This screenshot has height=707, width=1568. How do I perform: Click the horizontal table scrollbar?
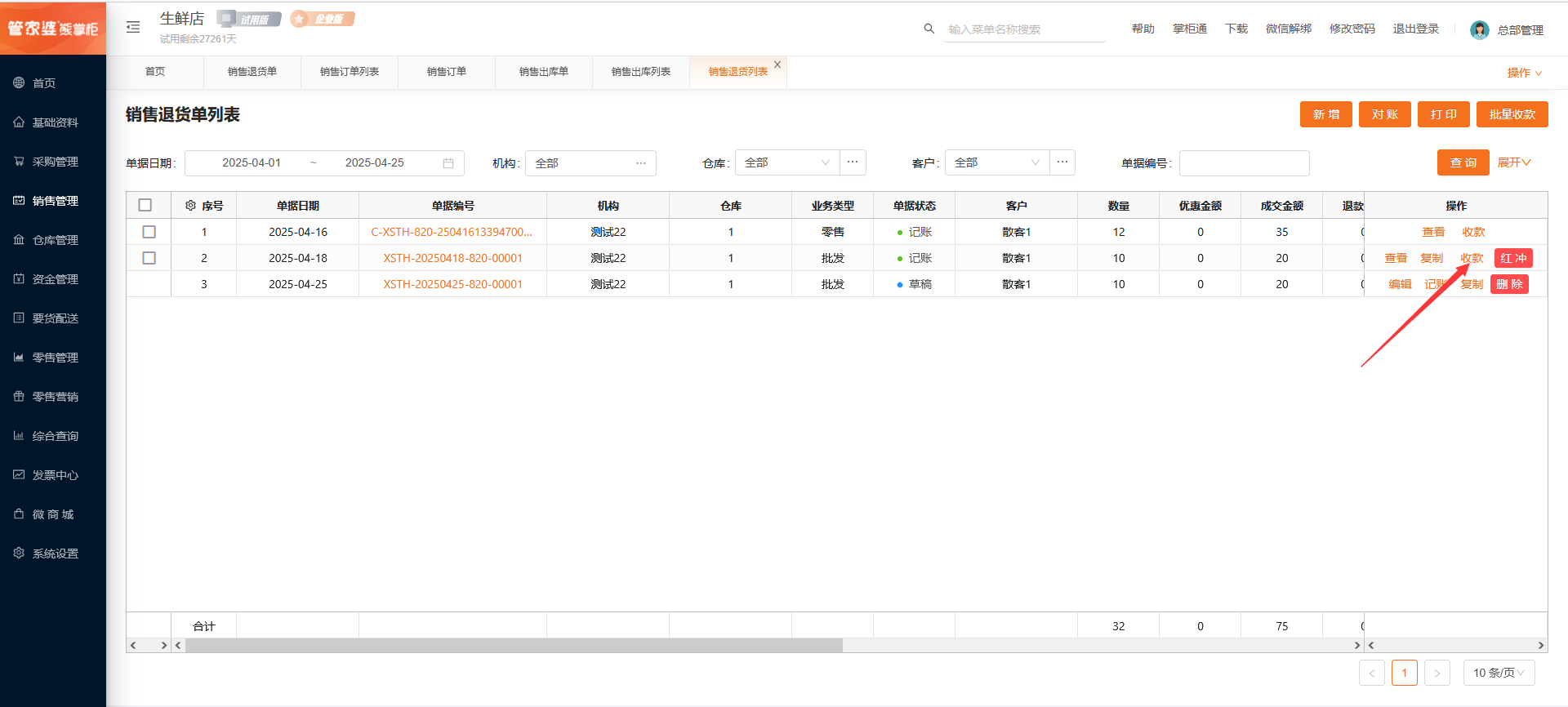pos(514,645)
